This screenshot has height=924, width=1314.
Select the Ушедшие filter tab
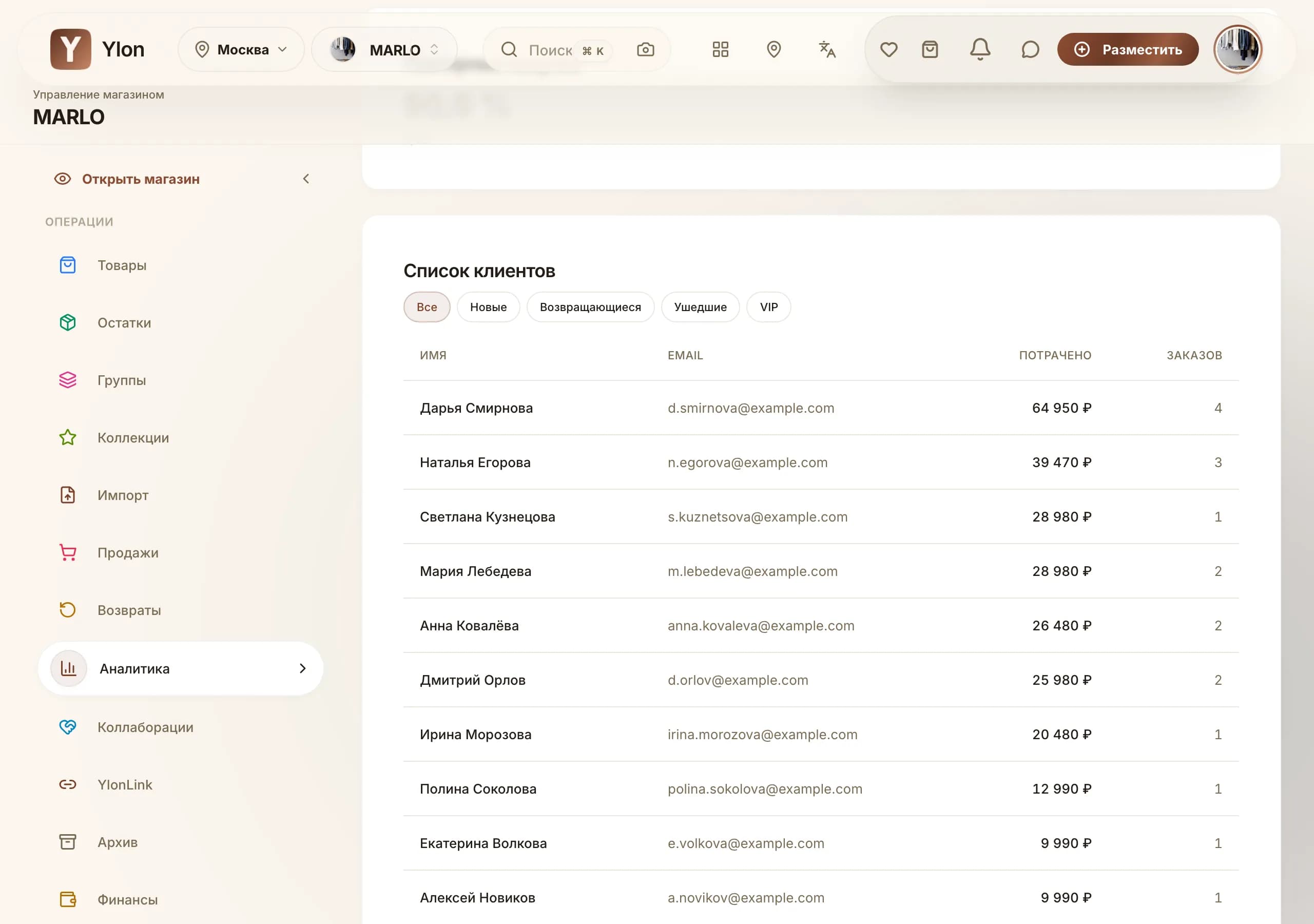click(x=700, y=307)
